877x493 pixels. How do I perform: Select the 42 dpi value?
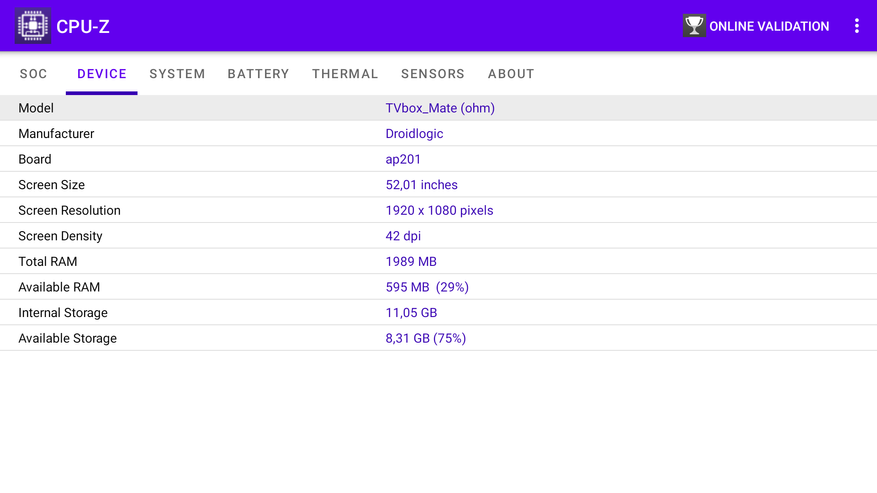pyautogui.click(x=403, y=236)
